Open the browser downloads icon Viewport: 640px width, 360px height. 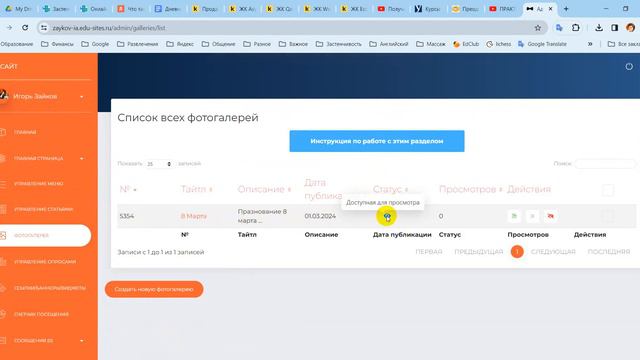pyautogui.click(x=599, y=28)
